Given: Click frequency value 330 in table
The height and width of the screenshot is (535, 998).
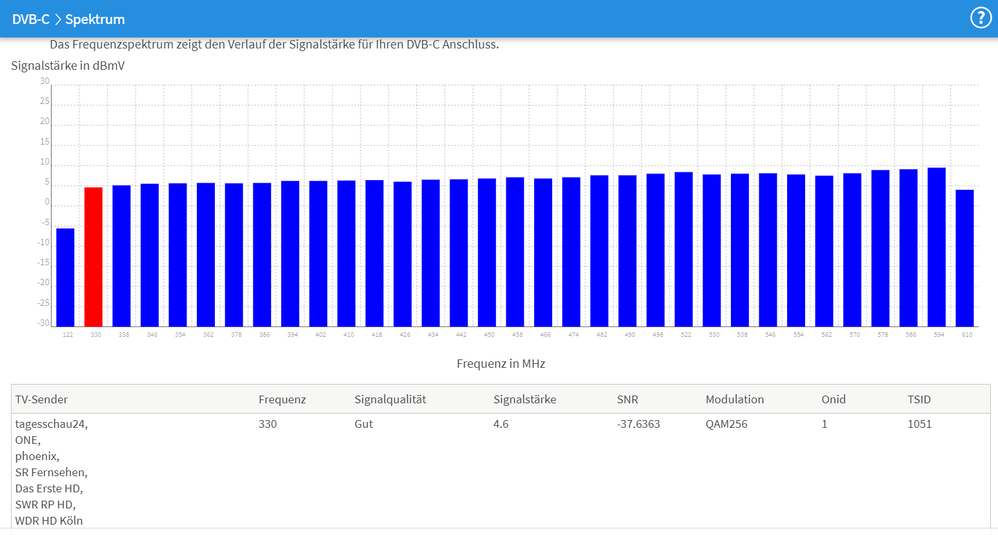Looking at the screenshot, I should coord(267,424).
